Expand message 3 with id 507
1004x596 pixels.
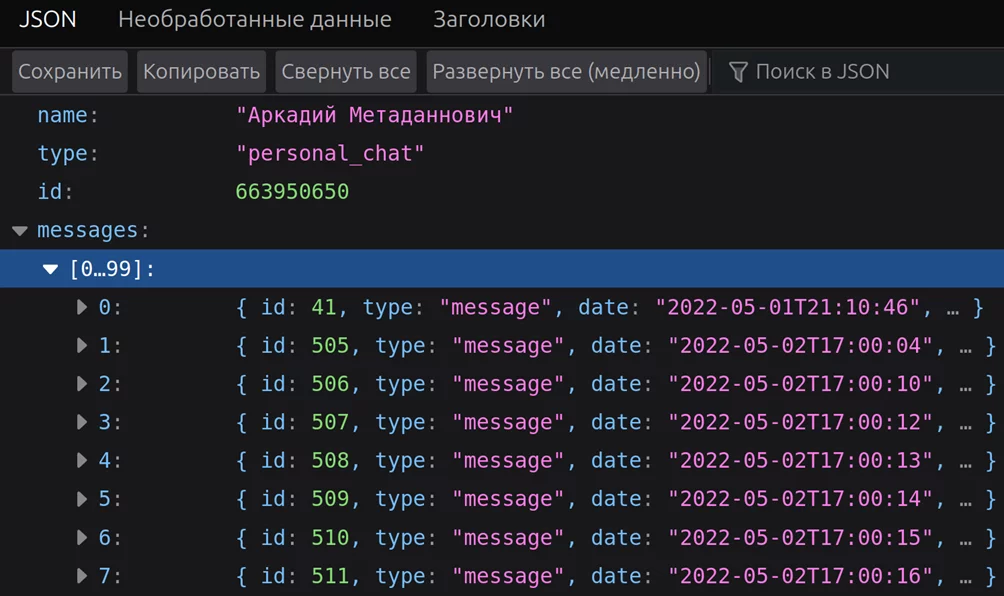[81, 422]
